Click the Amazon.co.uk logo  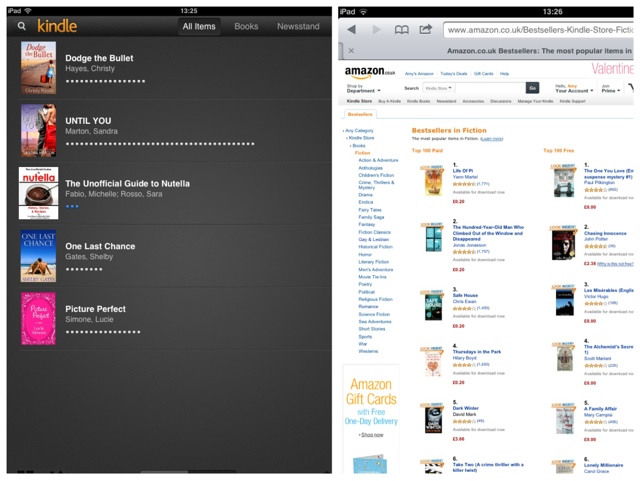click(x=370, y=72)
